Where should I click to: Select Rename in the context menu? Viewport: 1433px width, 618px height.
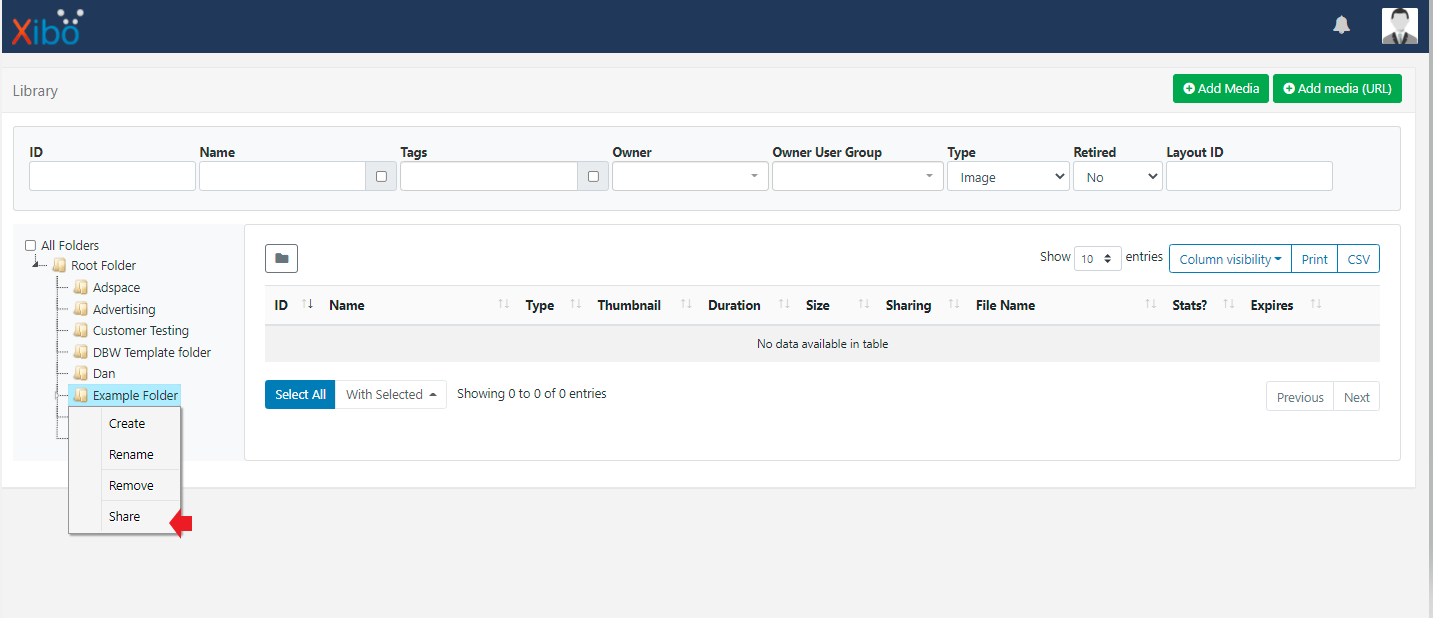(x=131, y=455)
